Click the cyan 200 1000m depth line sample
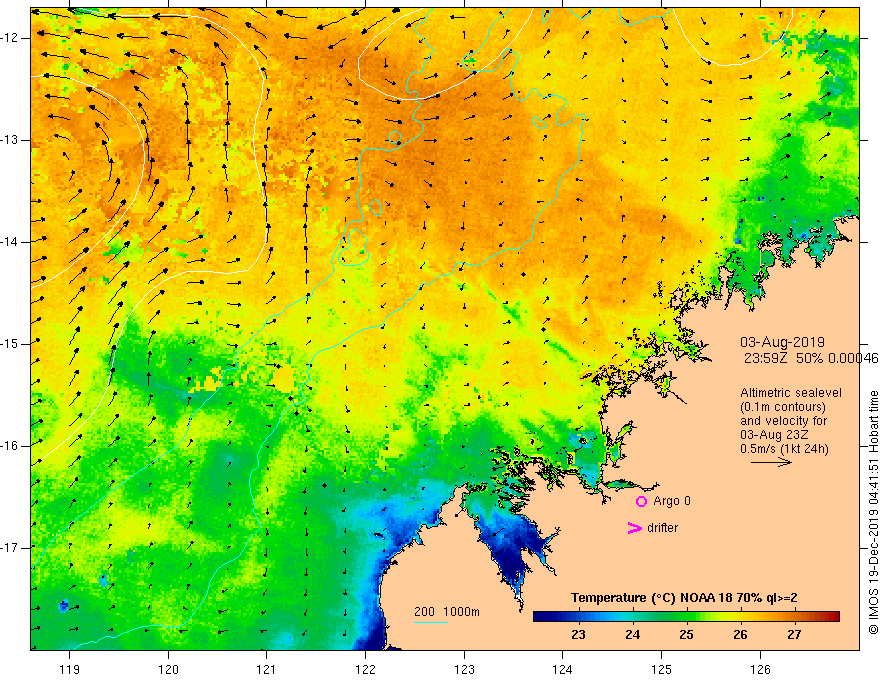Viewport: 880px width, 680px height. [430, 622]
